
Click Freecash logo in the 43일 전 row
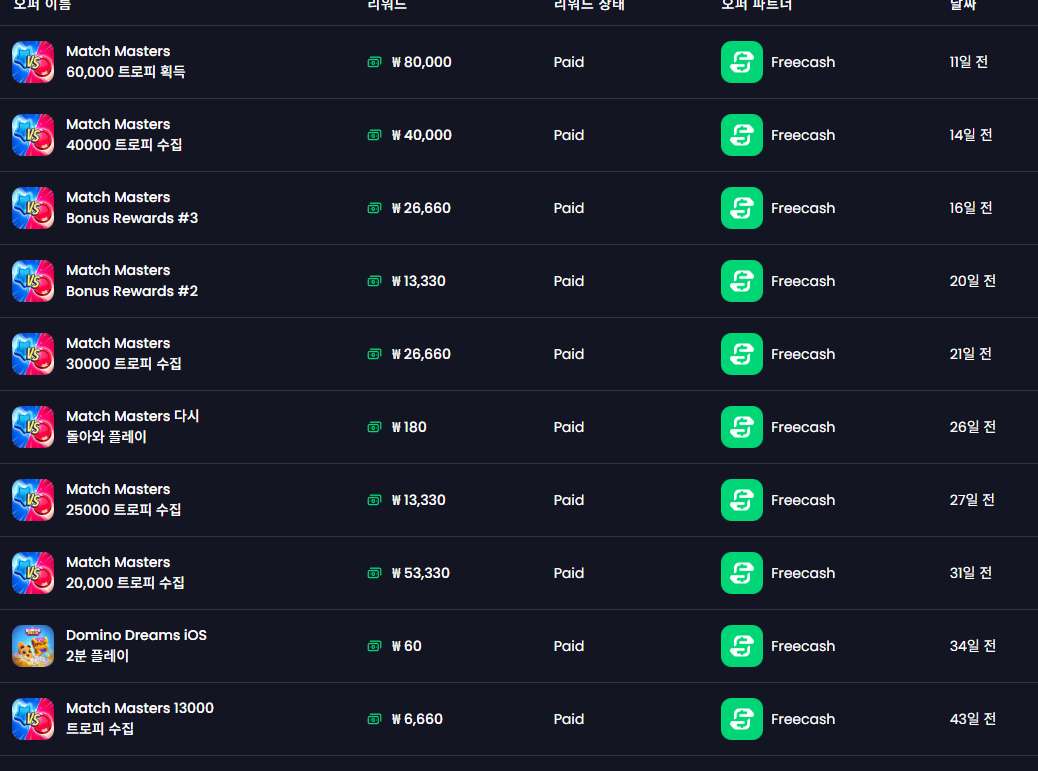(741, 719)
